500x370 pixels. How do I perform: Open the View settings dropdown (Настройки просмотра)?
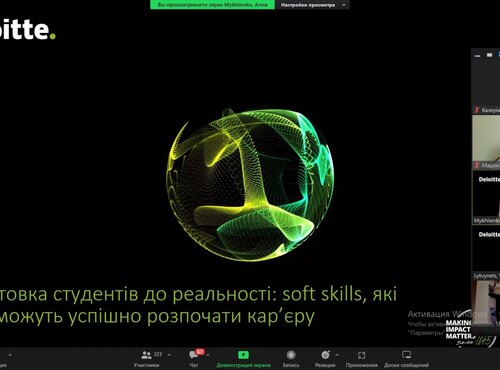click(x=312, y=5)
